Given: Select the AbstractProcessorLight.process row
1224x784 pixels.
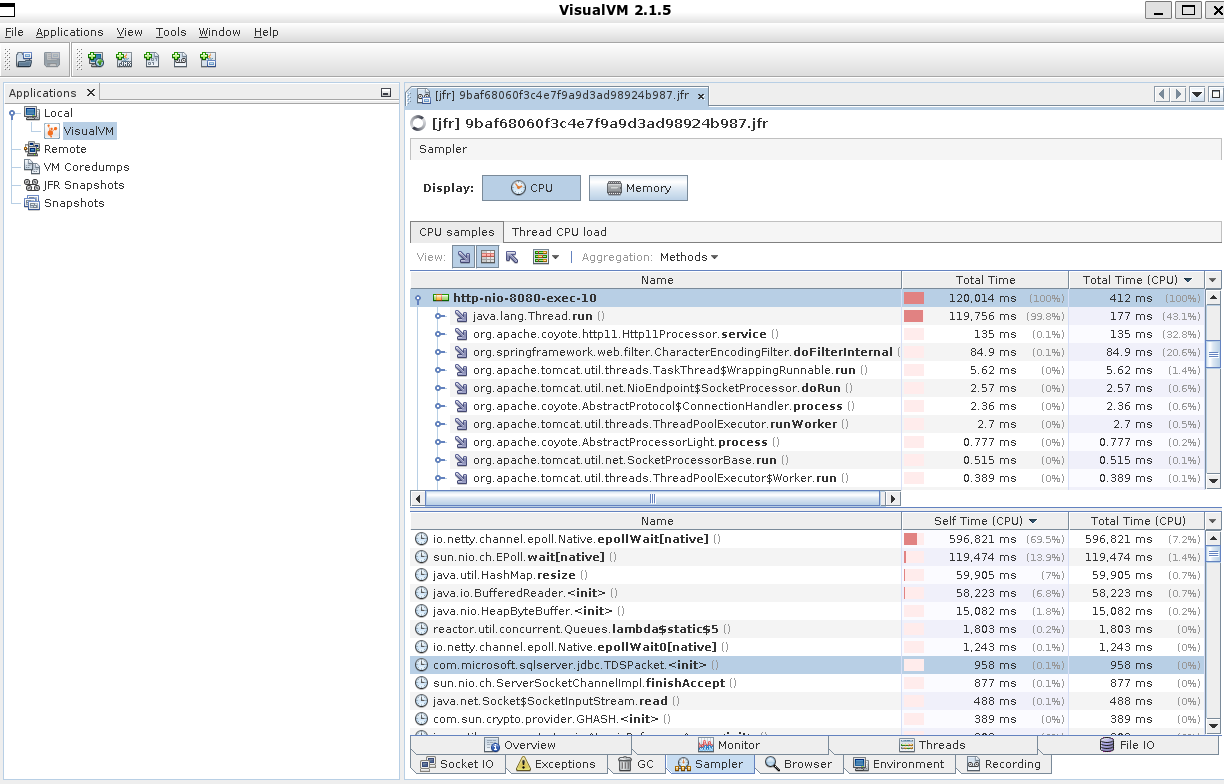Looking at the screenshot, I should pos(808,442).
